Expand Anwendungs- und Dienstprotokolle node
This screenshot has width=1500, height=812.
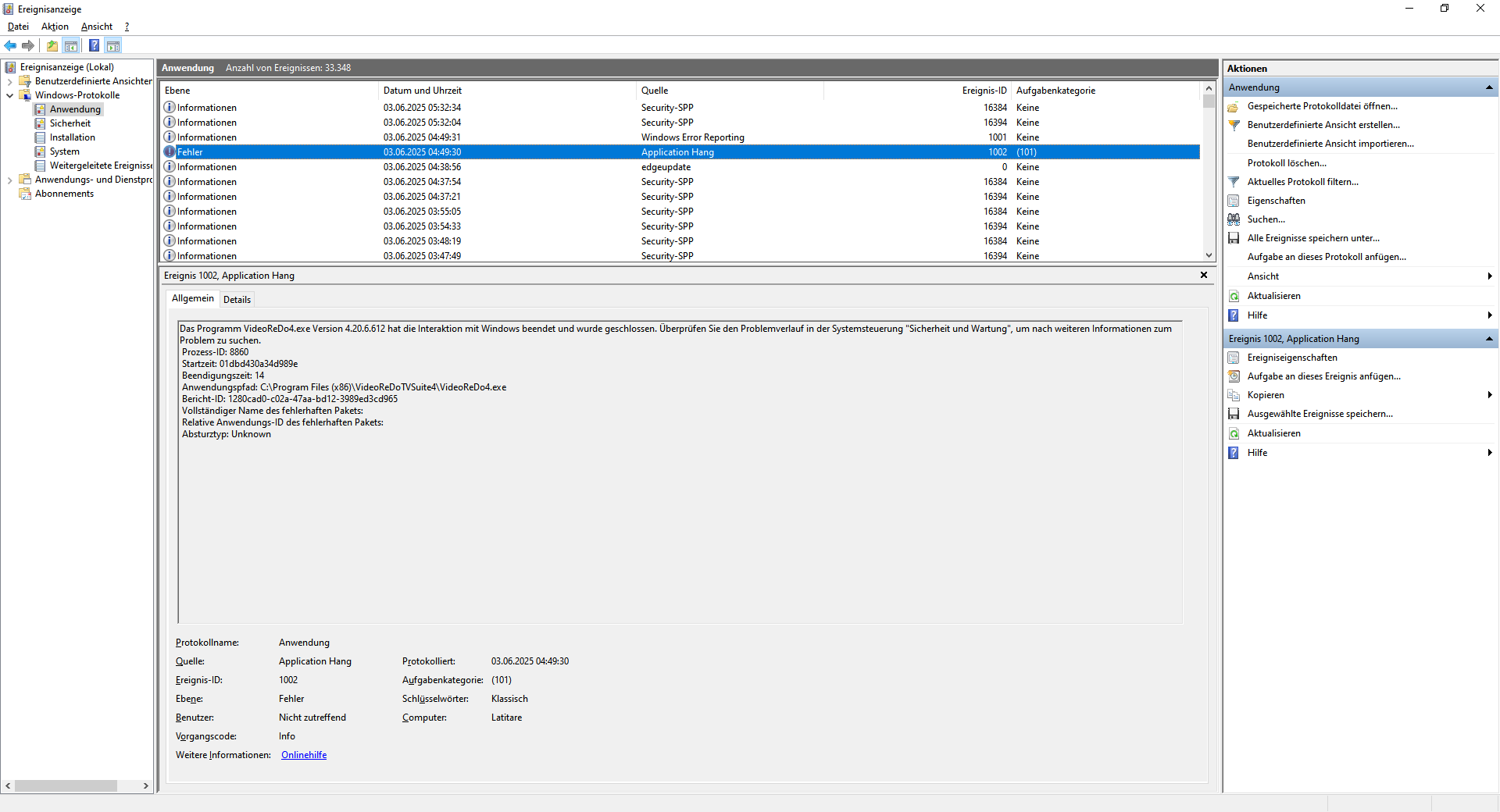tap(9, 180)
